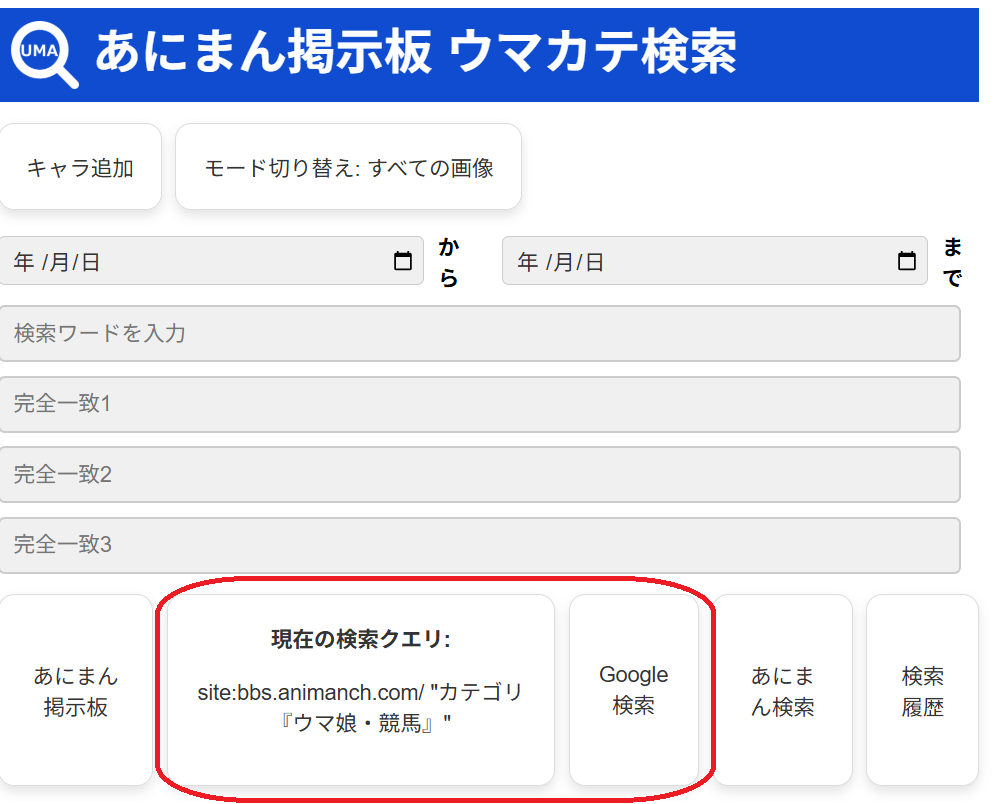Click the Google検索 button
996x804 pixels.
634,690
